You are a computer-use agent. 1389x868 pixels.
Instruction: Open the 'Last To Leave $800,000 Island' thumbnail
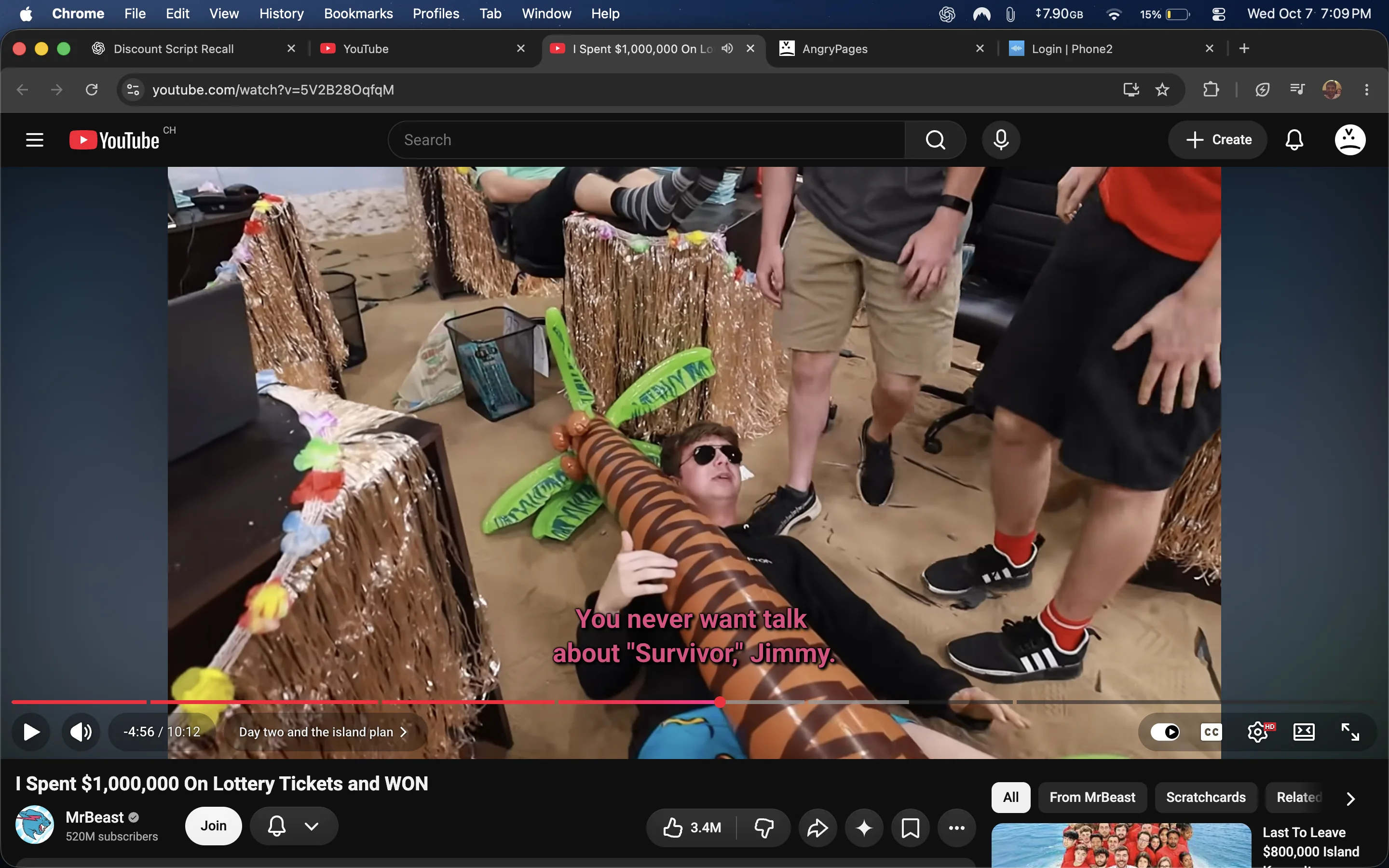[x=1121, y=846]
